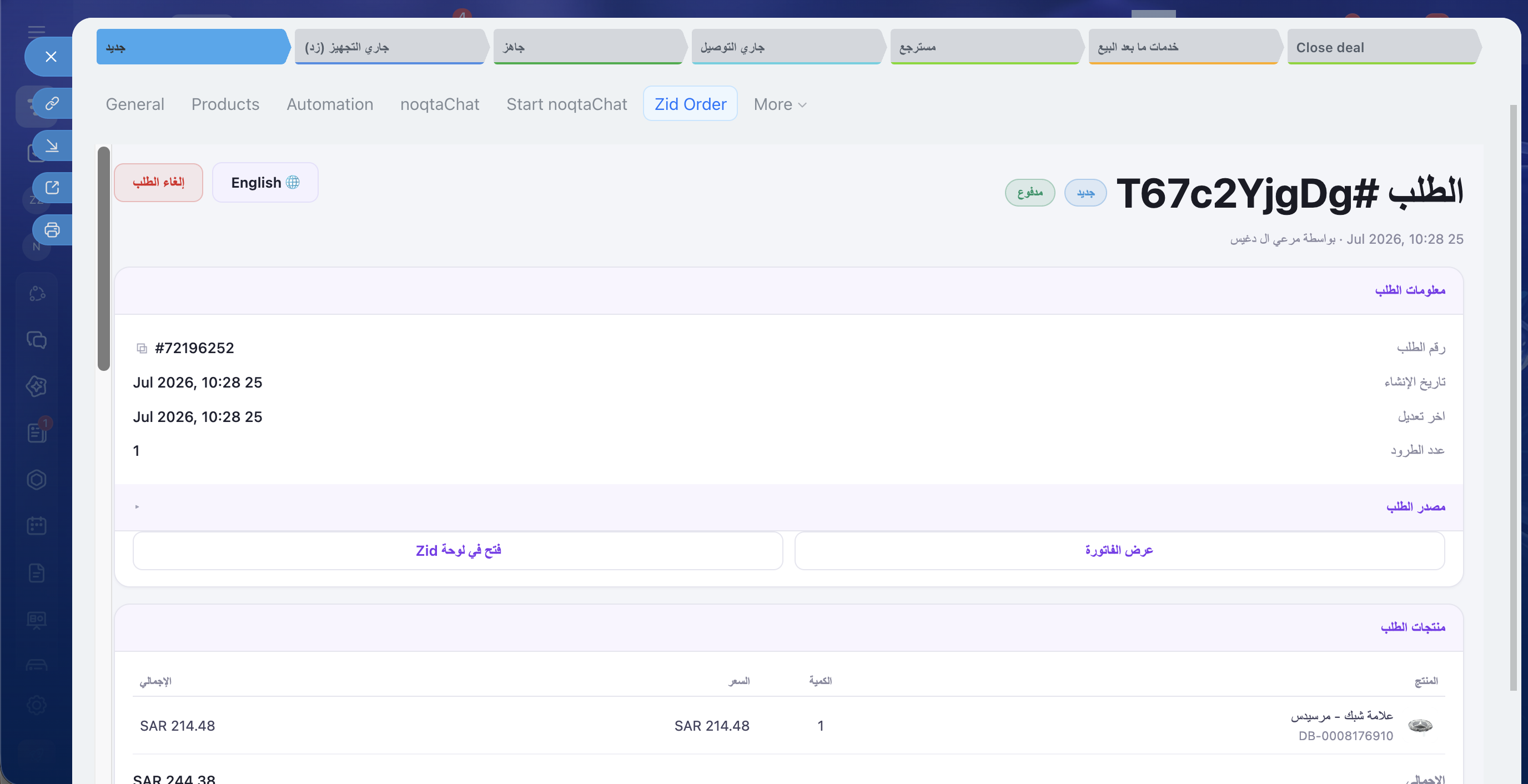Click product SKU DB-0008176910

(1345, 736)
